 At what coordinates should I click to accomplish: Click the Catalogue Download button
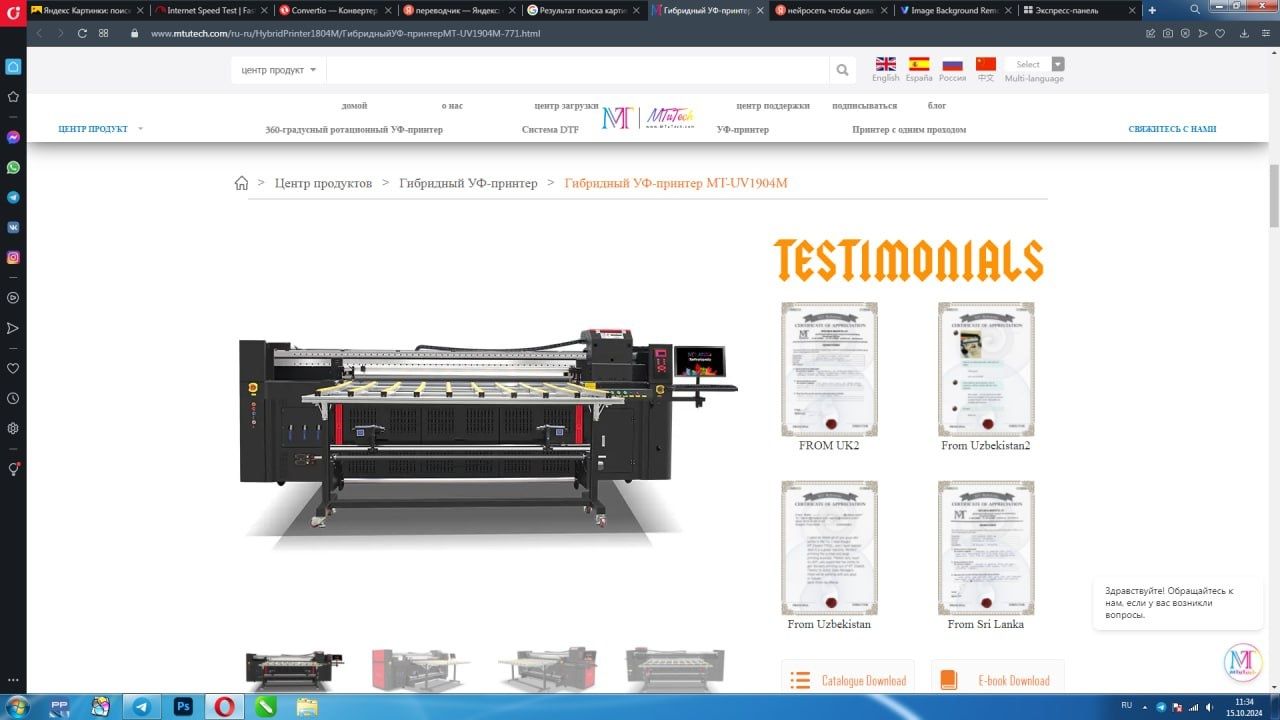click(849, 679)
